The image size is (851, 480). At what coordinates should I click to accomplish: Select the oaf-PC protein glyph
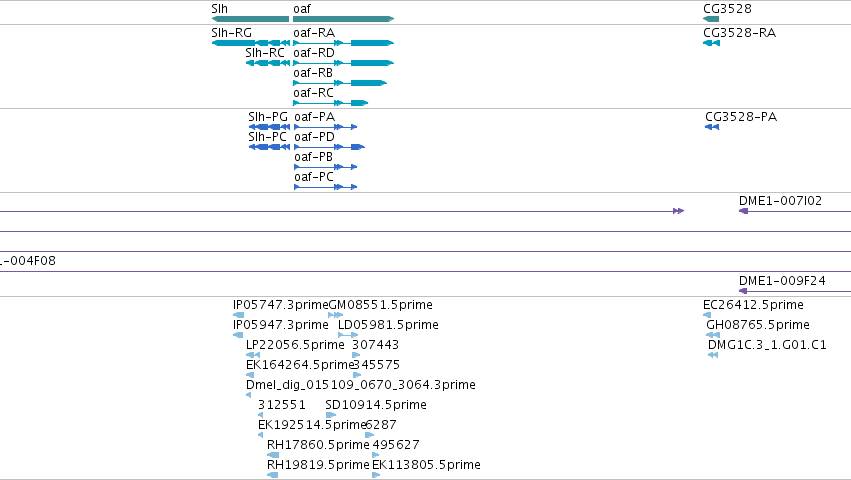tap(326, 187)
